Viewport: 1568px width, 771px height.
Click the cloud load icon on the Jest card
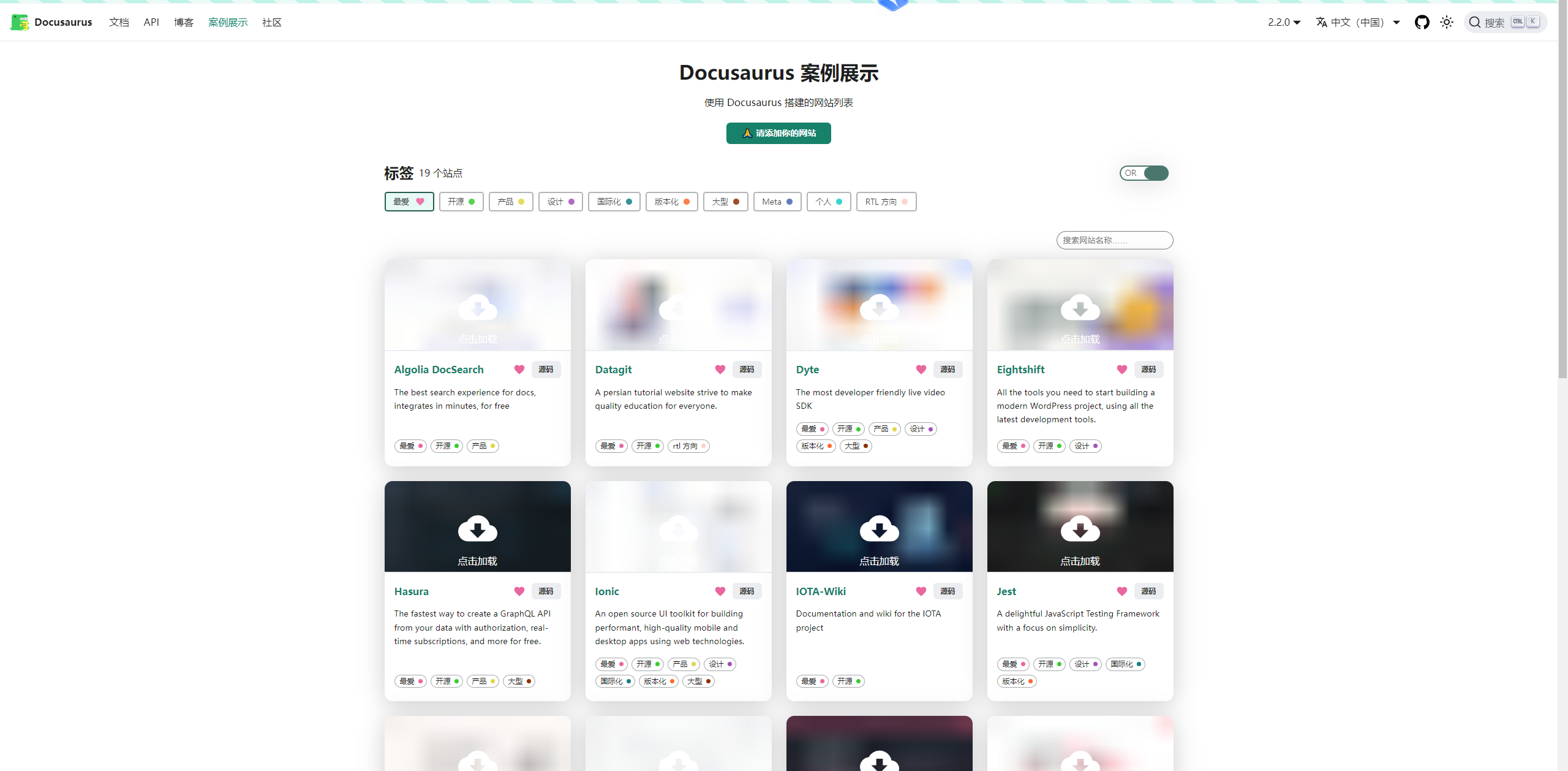click(x=1080, y=529)
